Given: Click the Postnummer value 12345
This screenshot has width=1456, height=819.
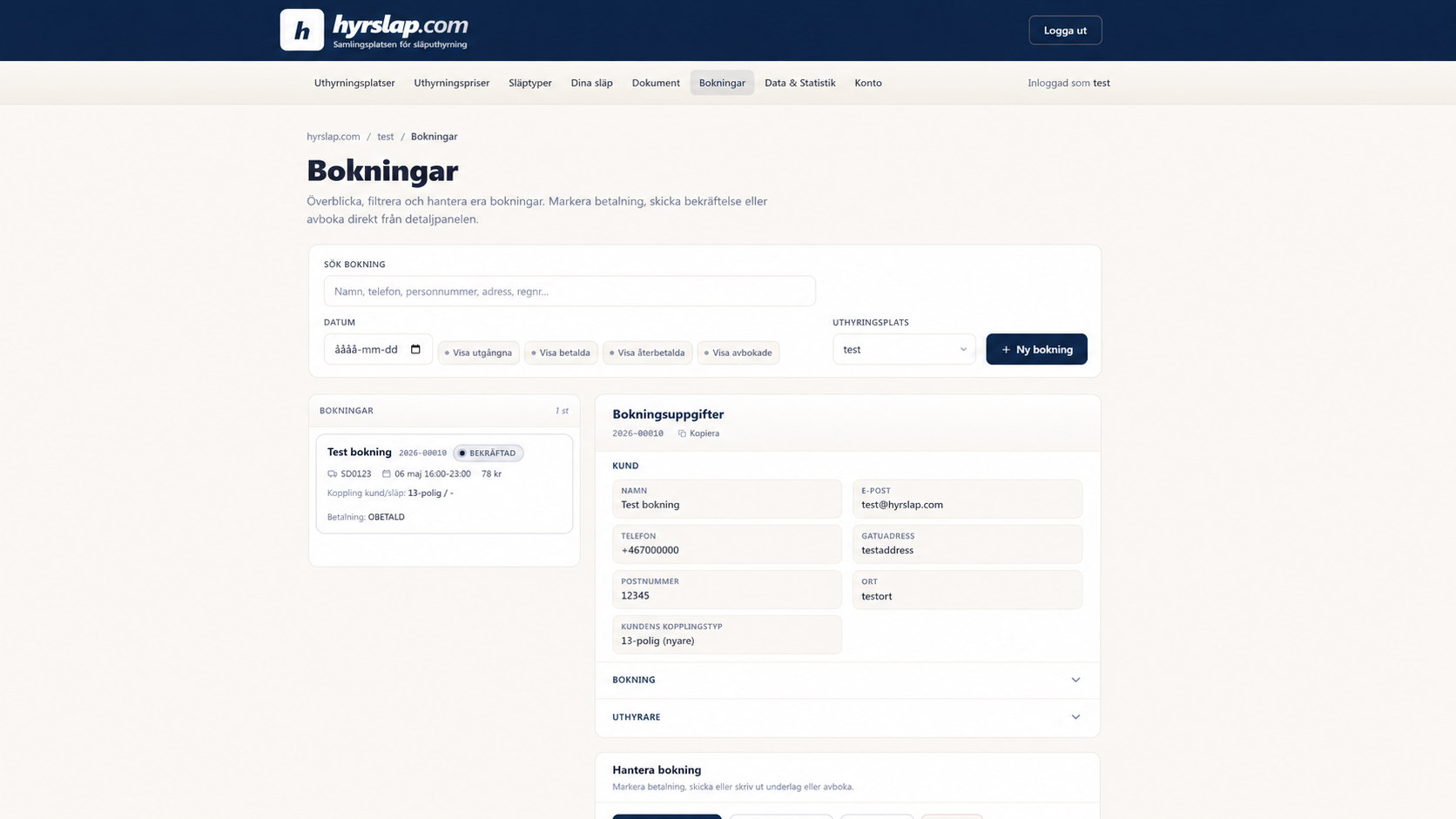Looking at the screenshot, I should [x=635, y=596].
